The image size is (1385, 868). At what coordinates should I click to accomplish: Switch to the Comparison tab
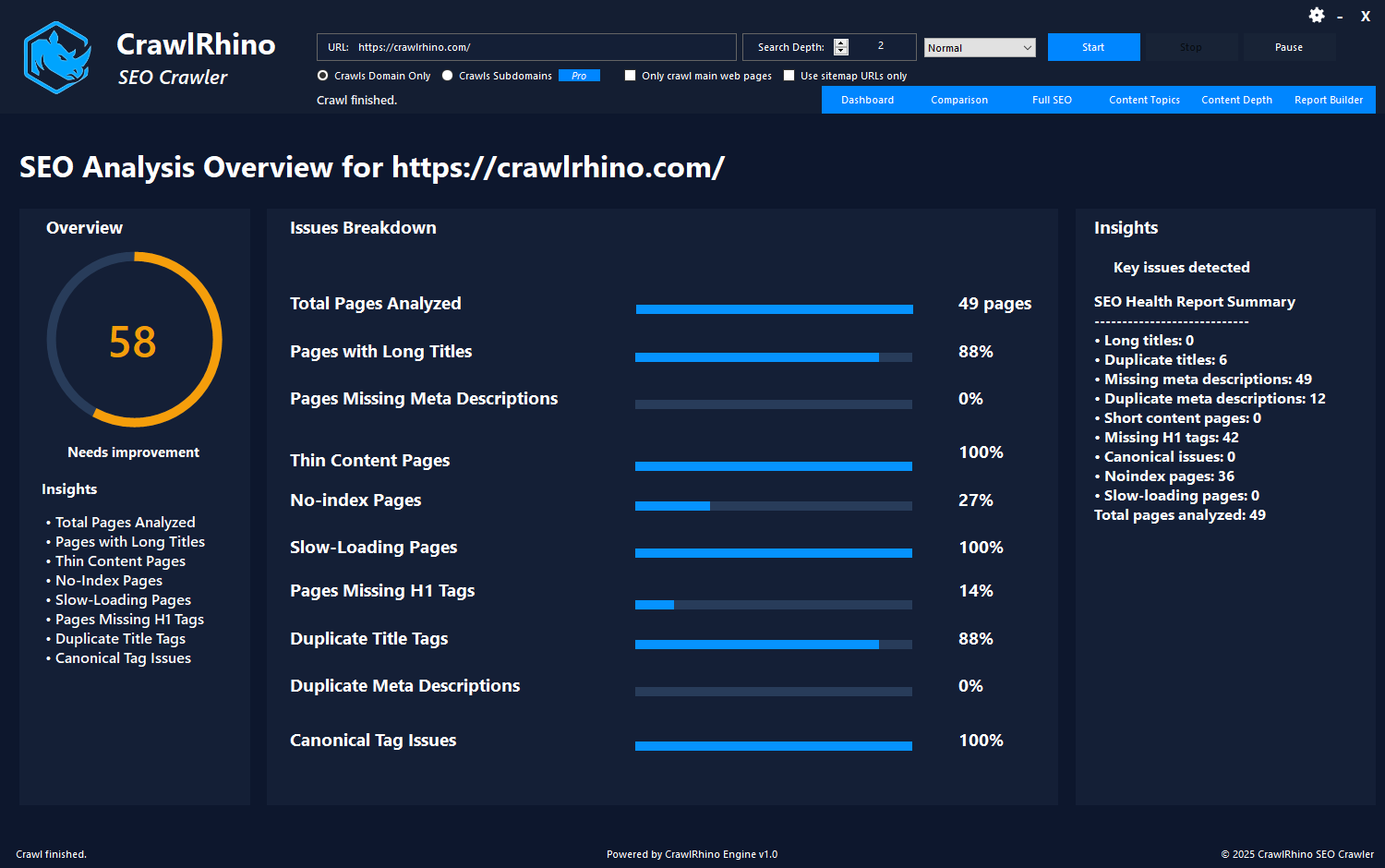coord(959,100)
